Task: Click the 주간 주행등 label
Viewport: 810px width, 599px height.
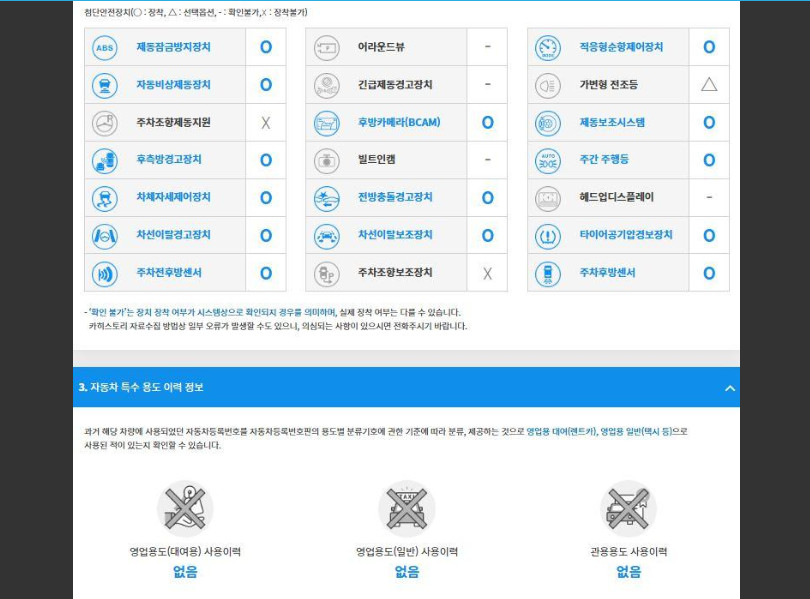Action: [x=604, y=160]
